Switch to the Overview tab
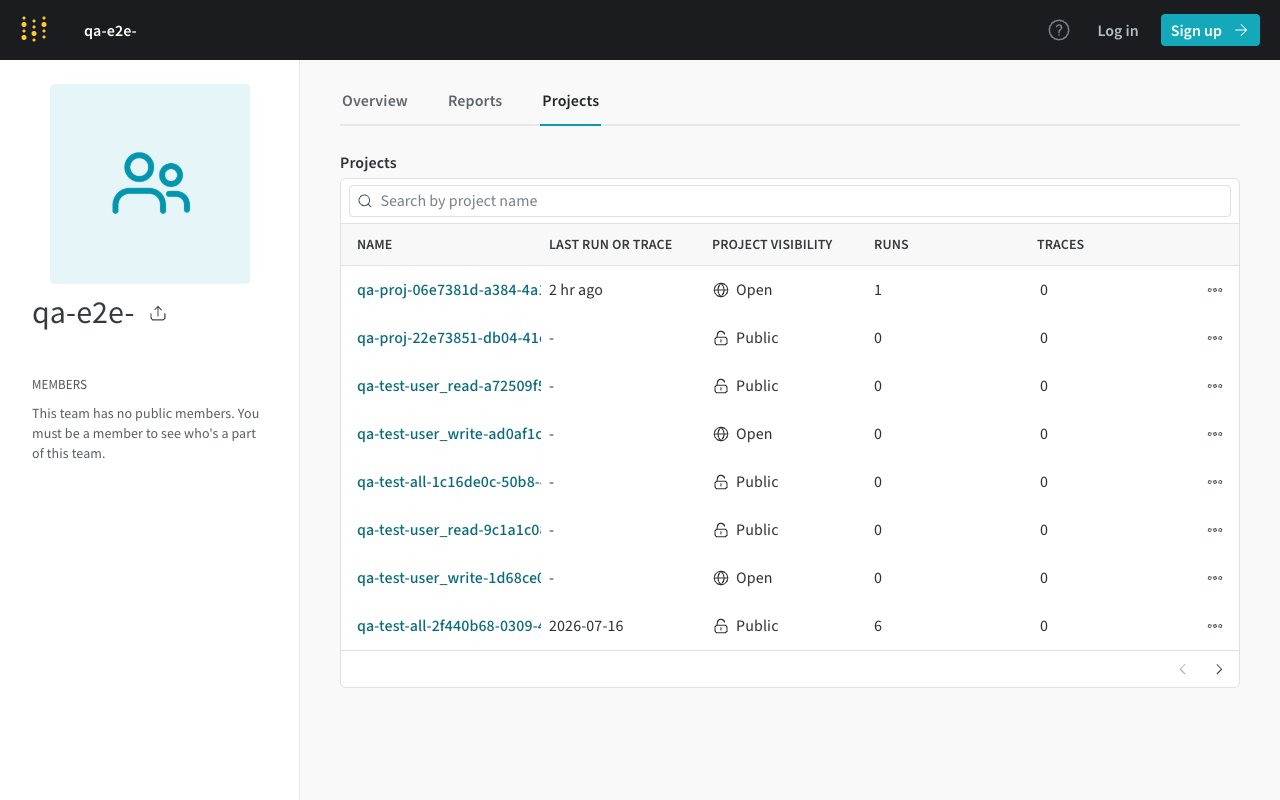Image resolution: width=1280 pixels, height=800 pixels. 375,101
